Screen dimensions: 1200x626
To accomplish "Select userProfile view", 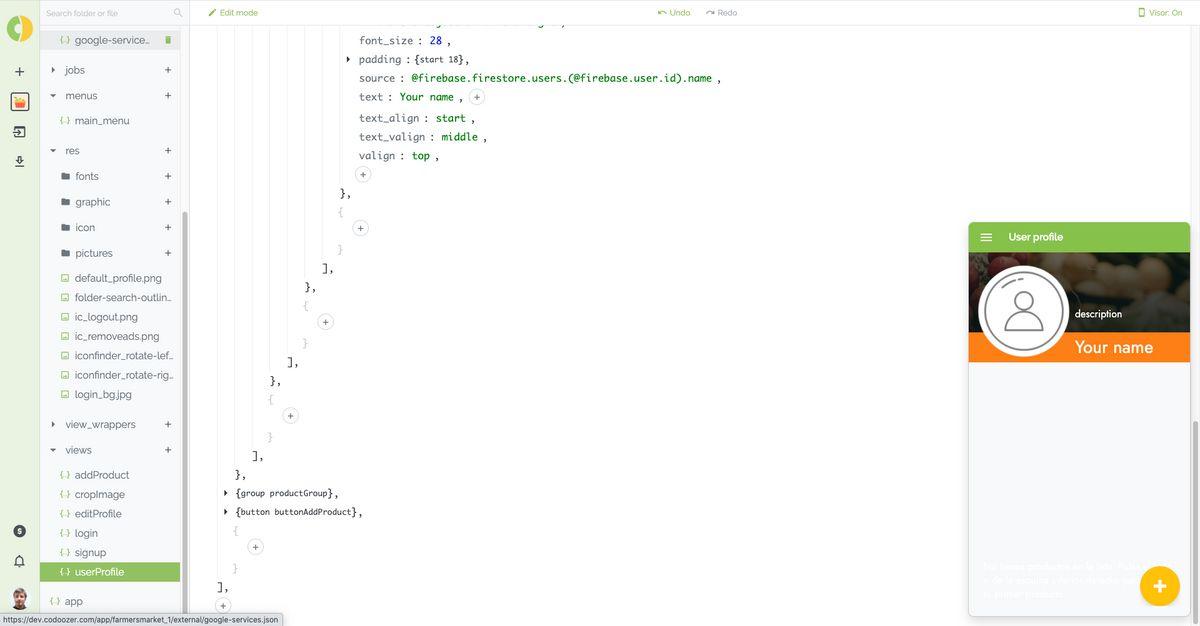I will 110,572.
